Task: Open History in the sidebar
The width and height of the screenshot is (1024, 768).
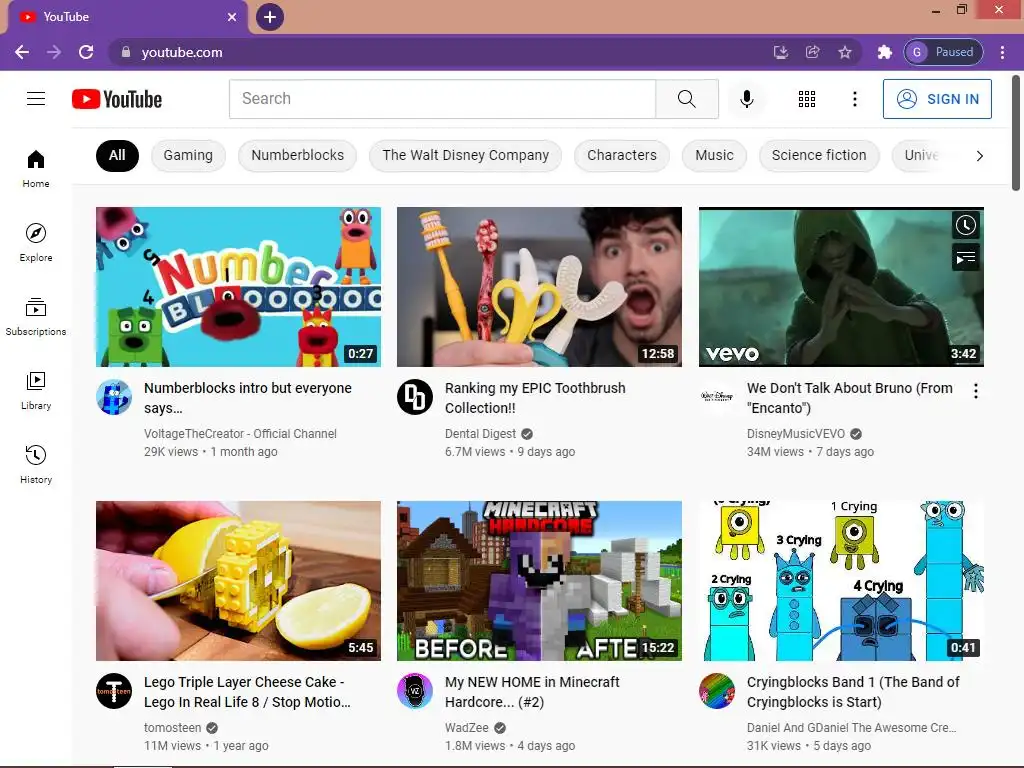Action: tap(36, 464)
